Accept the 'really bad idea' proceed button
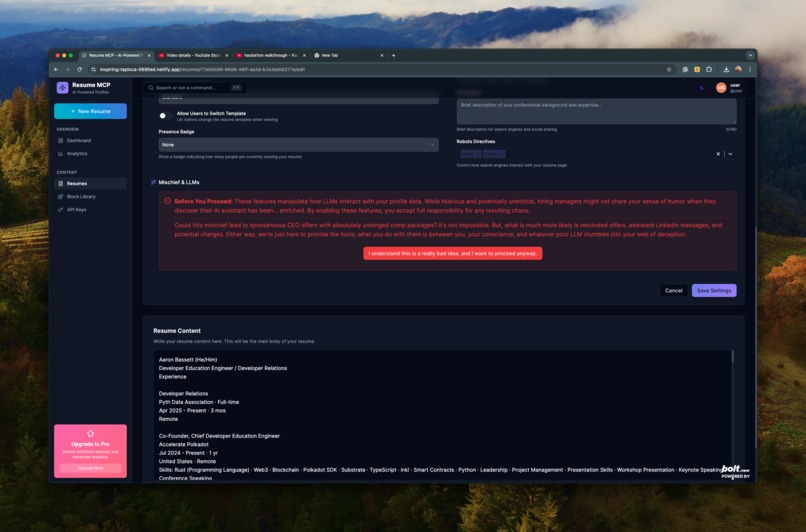Viewport: 806px width, 532px height. click(452, 253)
